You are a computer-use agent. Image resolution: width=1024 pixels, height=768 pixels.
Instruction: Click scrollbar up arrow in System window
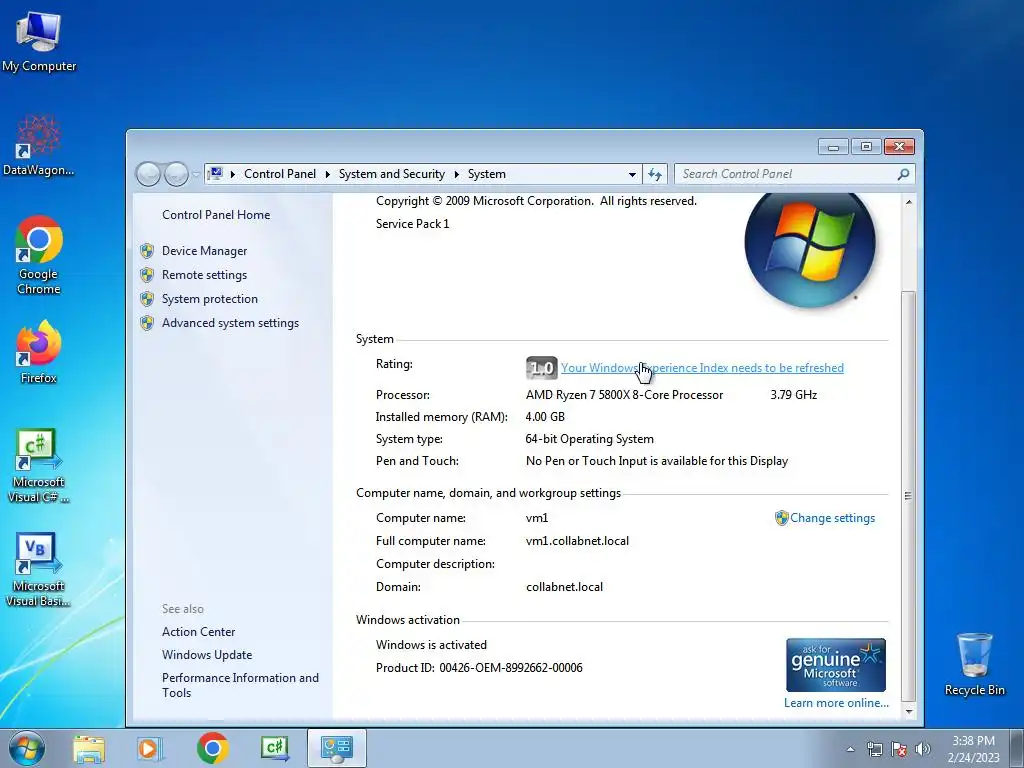click(x=908, y=202)
